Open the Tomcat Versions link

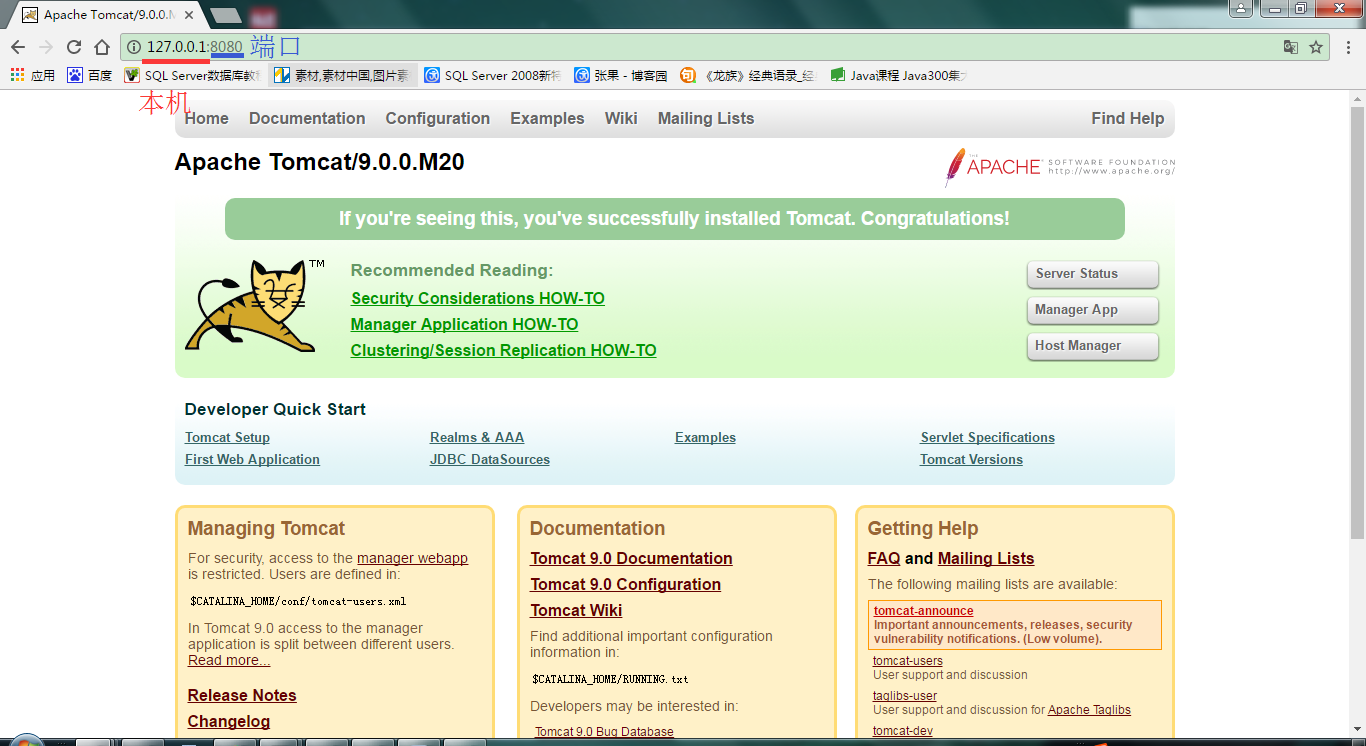pos(971,459)
